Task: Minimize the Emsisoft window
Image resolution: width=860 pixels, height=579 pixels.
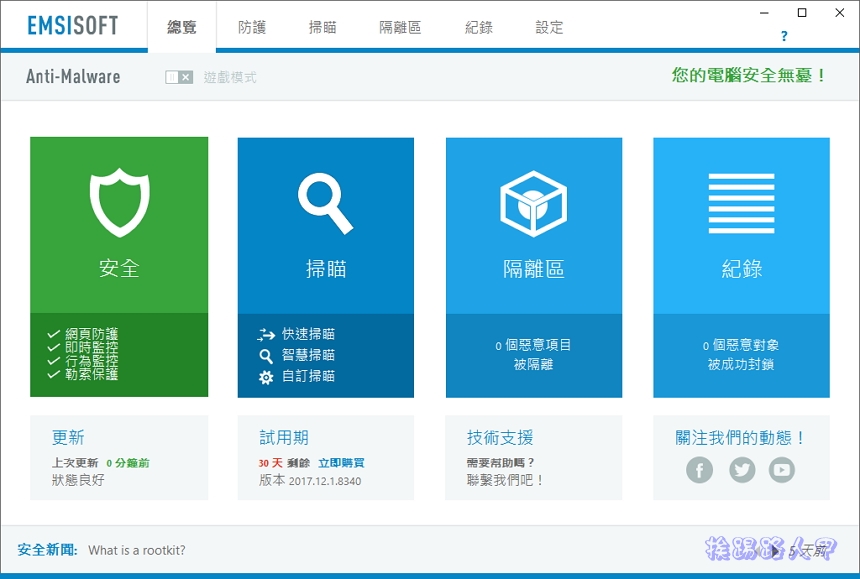Action: tap(764, 13)
